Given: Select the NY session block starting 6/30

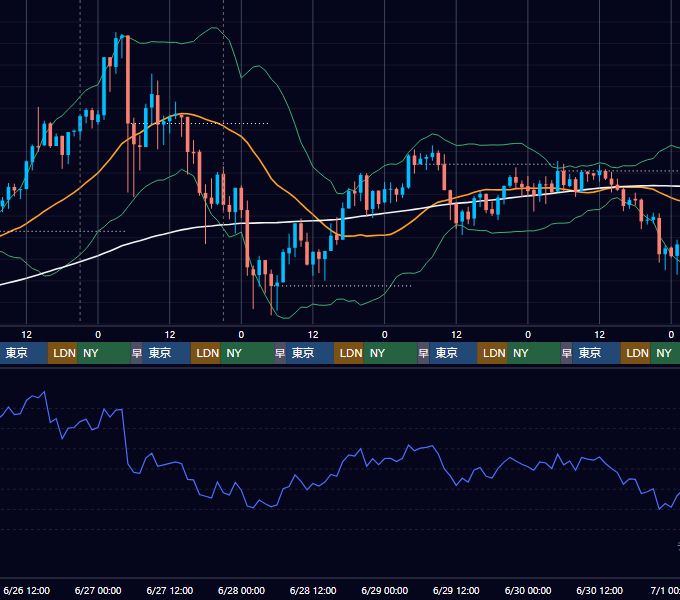Looking at the screenshot, I should pos(665,353).
